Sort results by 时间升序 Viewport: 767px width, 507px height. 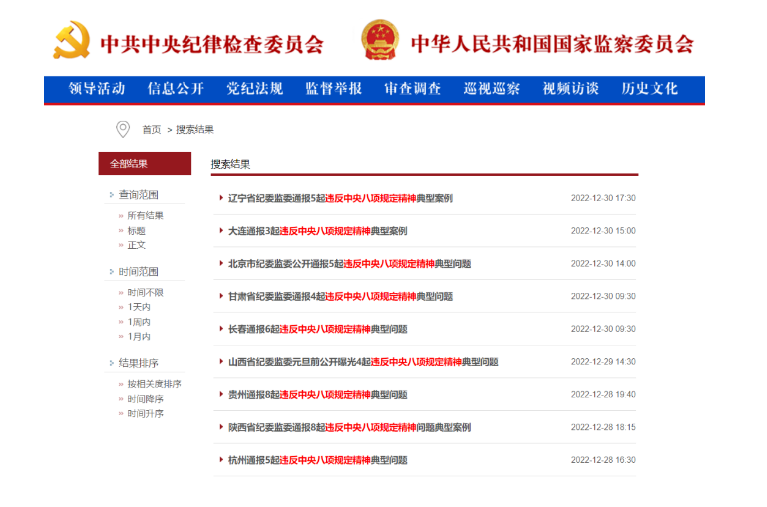[x=145, y=414]
